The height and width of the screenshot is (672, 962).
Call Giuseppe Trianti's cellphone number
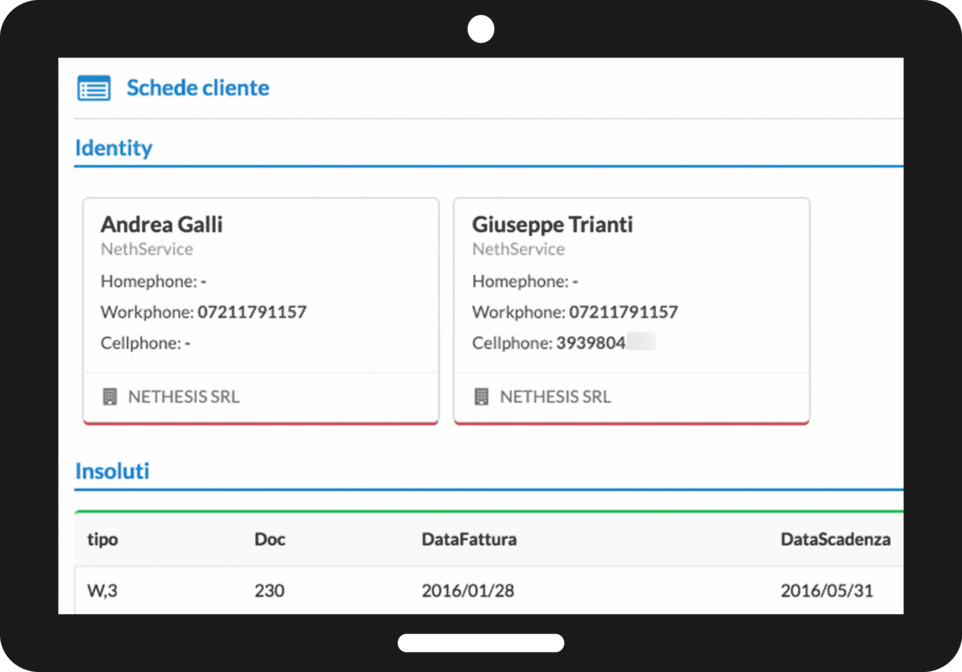600,342
